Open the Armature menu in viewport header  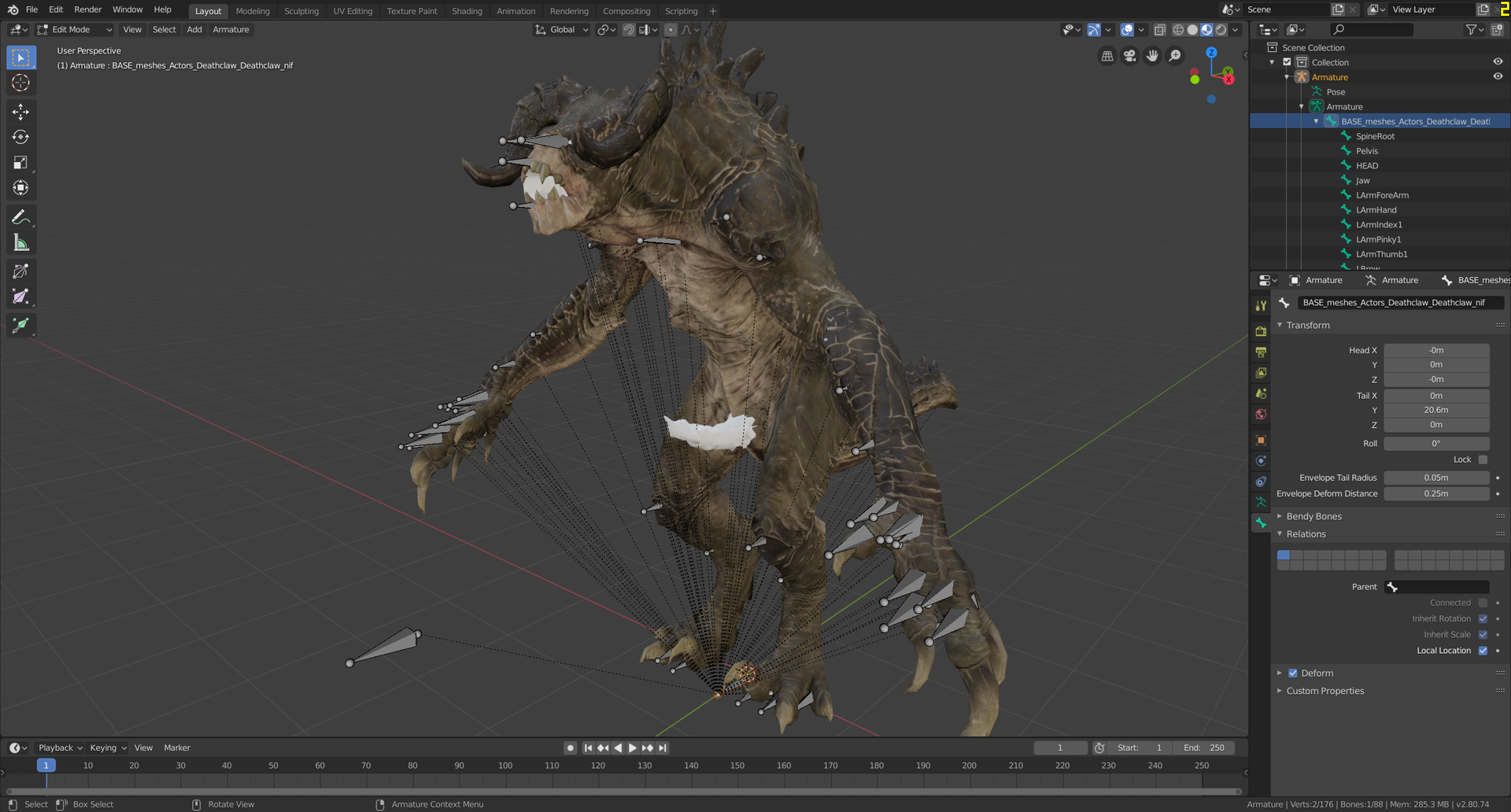(231, 30)
